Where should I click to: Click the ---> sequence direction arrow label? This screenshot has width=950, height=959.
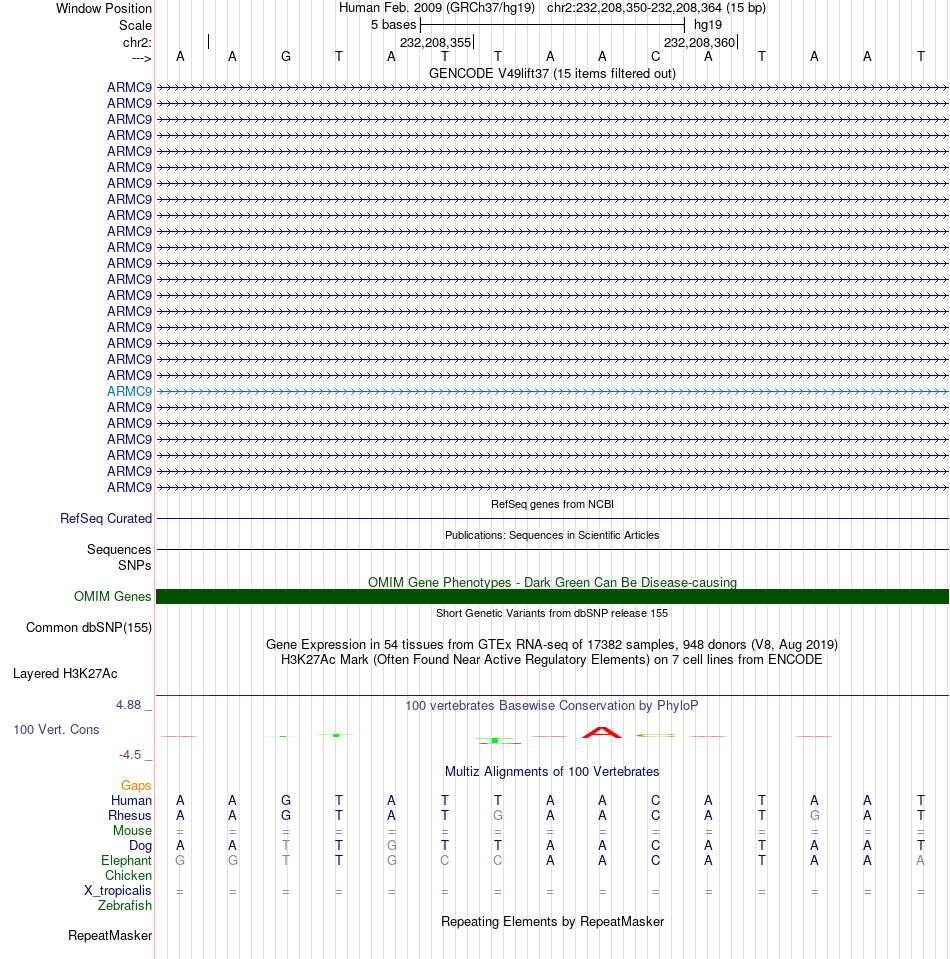coord(141,58)
